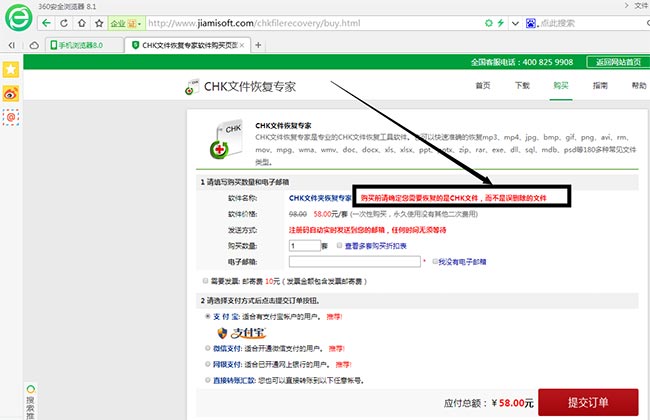Screen dimensions: 650x420
Task: Open the 下载 navigation item
Action: point(522,86)
